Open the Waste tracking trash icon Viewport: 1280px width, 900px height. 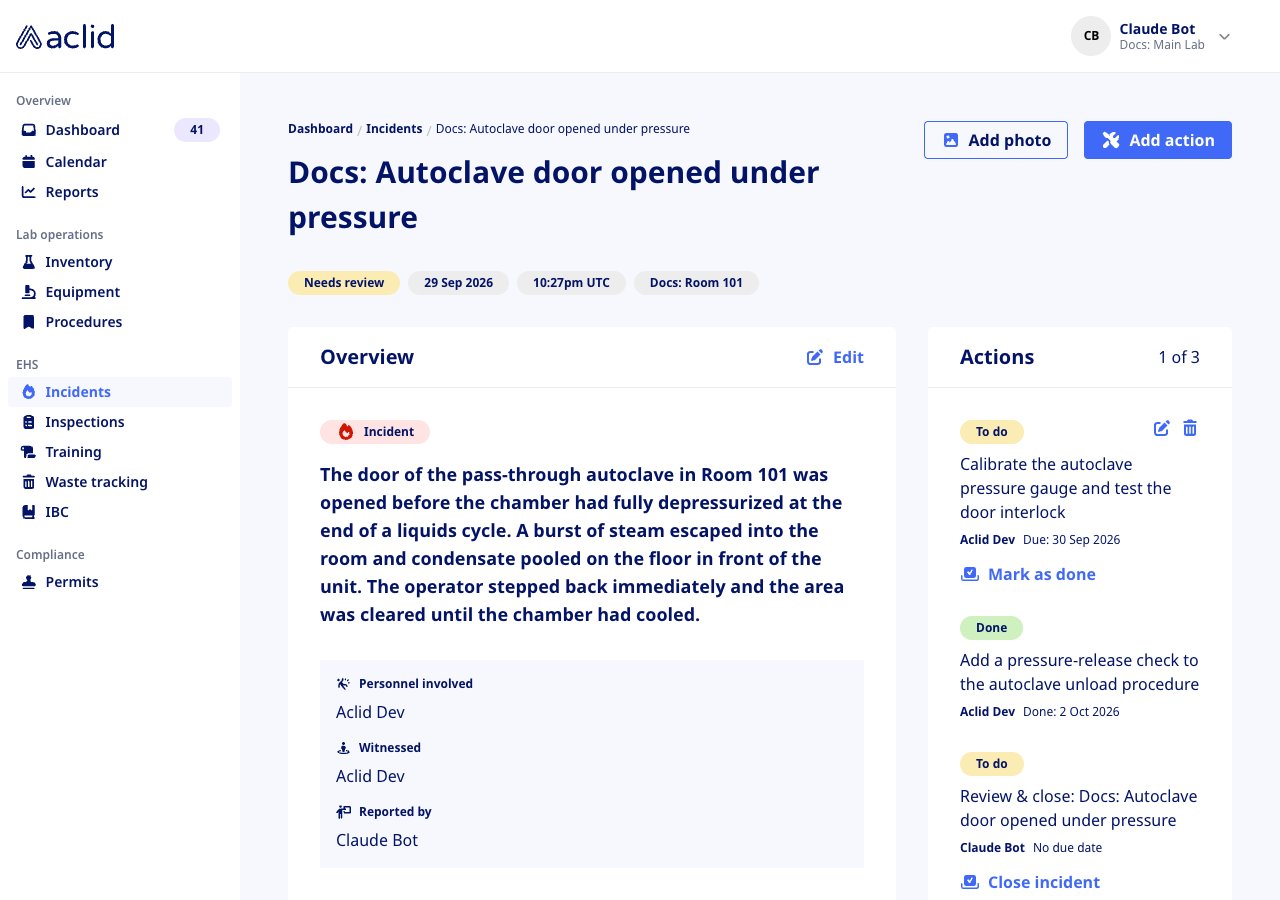[x=29, y=482]
